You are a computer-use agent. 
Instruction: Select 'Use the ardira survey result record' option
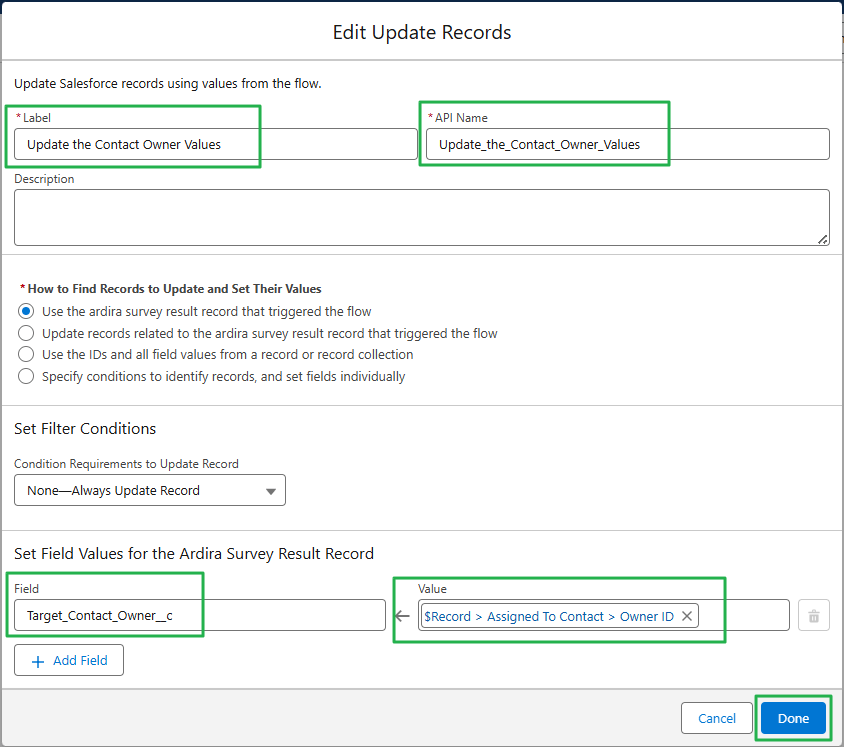click(26, 311)
